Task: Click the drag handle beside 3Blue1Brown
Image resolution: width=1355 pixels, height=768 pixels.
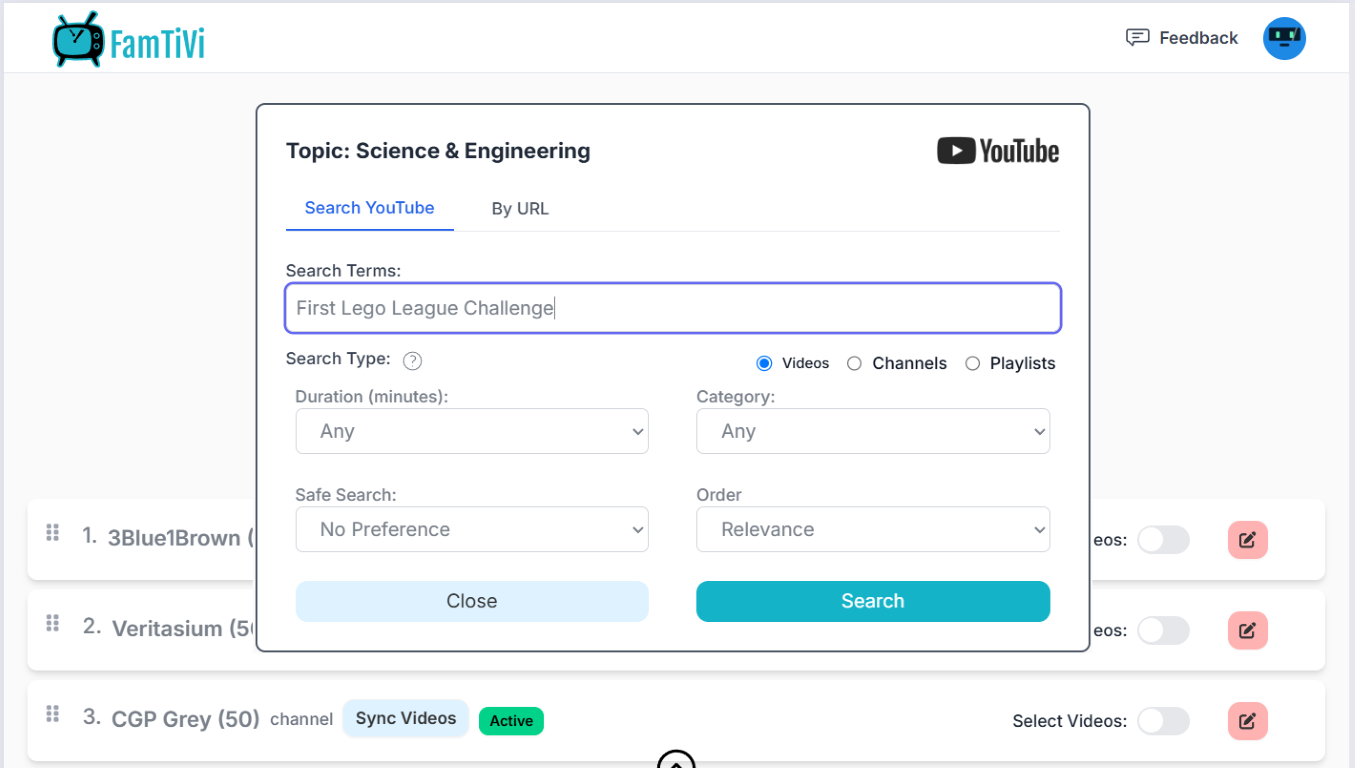Action: pos(53,533)
